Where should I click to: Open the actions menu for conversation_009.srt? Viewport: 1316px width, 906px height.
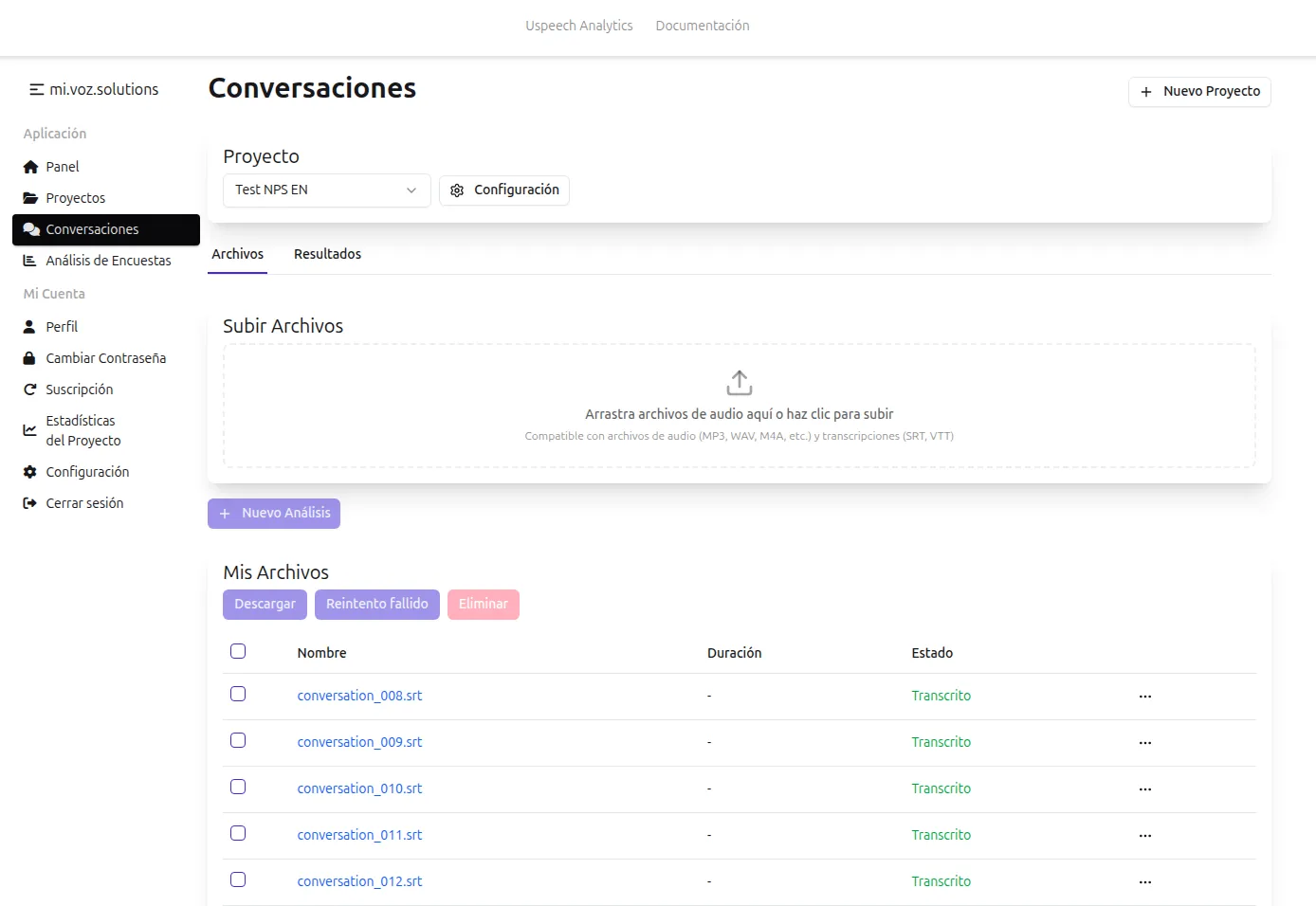(1144, 742)
